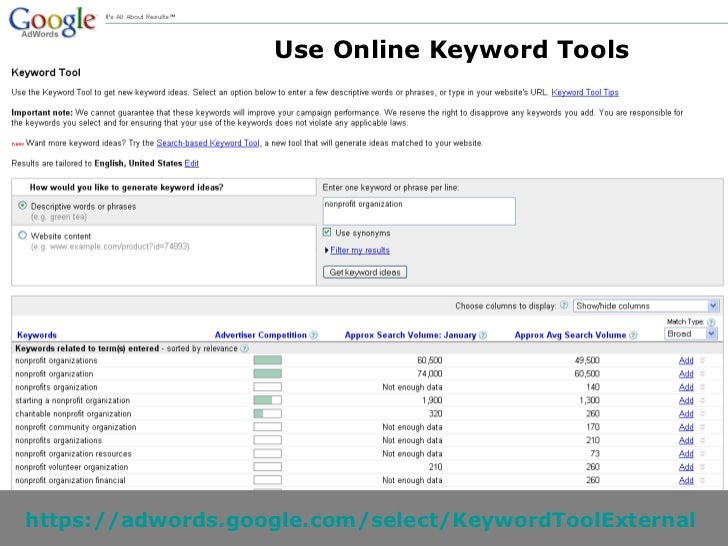
Task: Click the Keyword Tool heading
Action: pyautogui.click(x=46, y=72)
